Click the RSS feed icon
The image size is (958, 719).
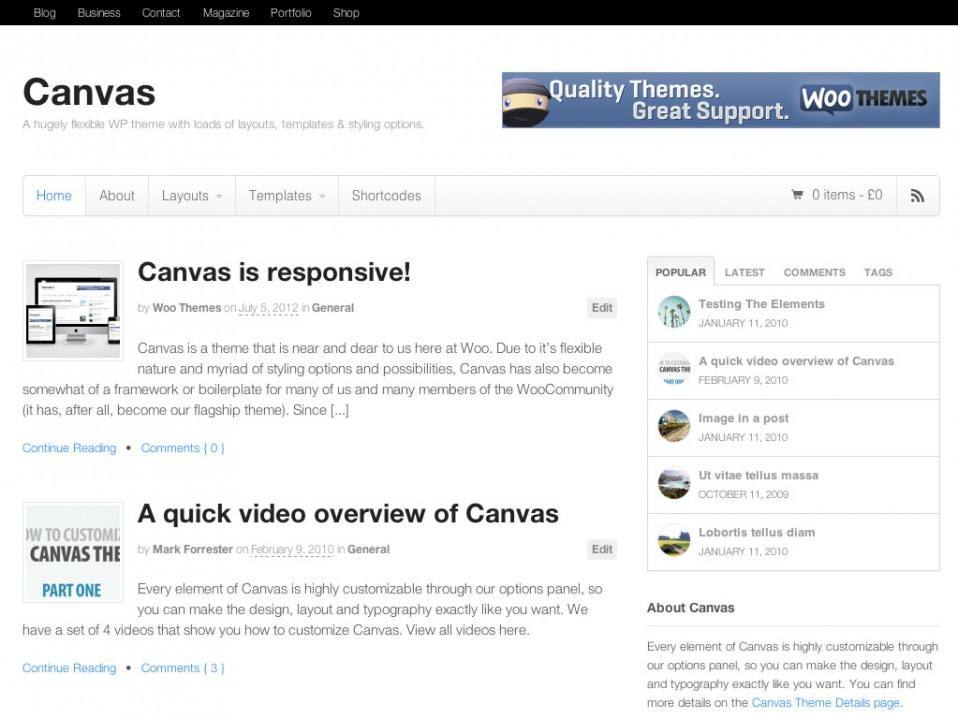(x=917, y=195)
